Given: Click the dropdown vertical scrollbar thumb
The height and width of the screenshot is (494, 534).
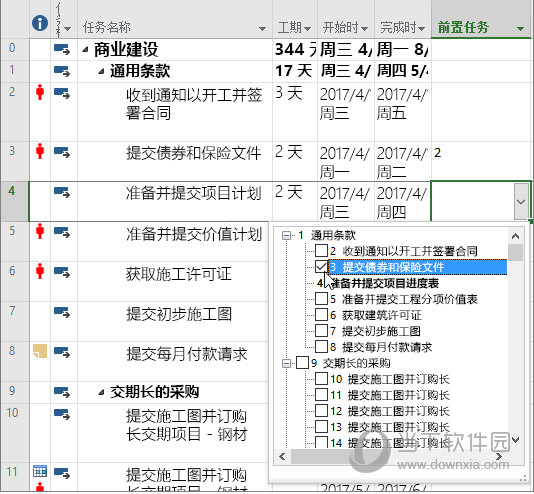Looking at the screenshot, I should click(515, 253).
